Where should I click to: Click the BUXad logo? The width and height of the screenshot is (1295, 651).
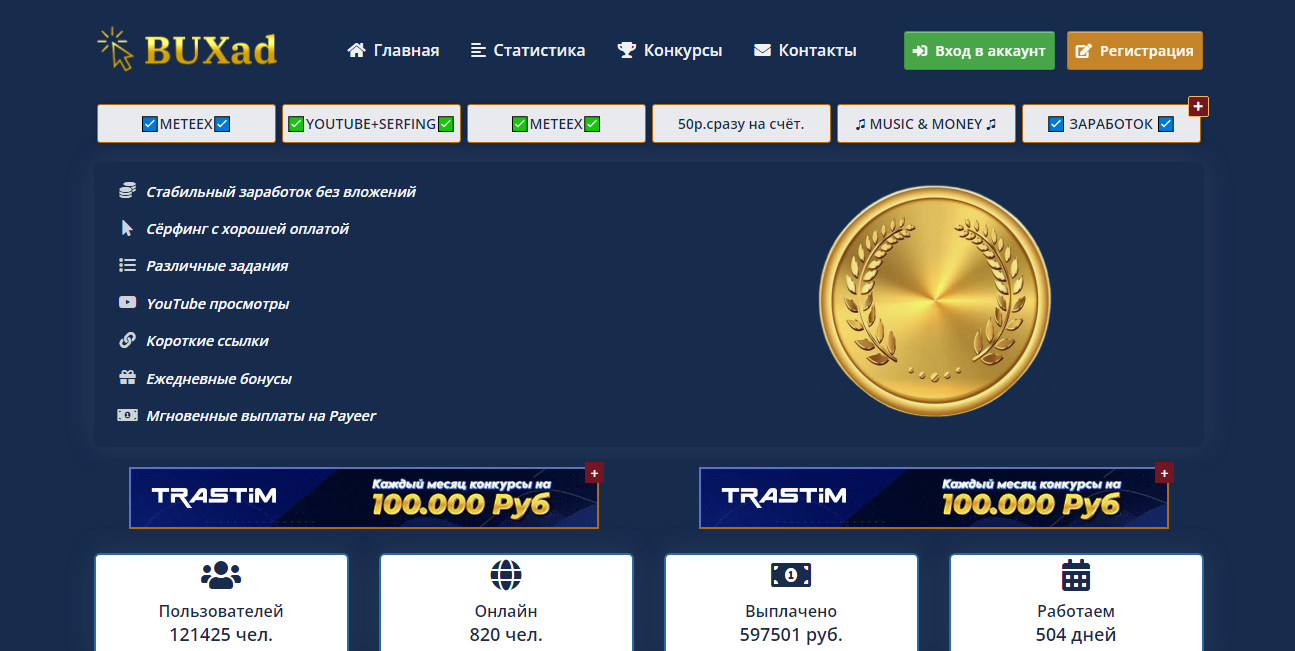pyautogui.click(x=187, y=50)
